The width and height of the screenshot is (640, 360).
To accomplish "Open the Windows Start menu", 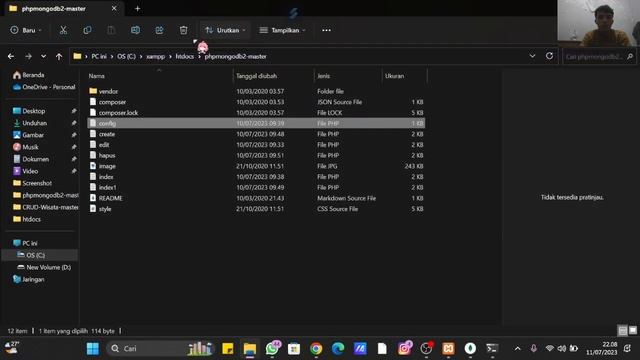I will [x=93, y=349].
